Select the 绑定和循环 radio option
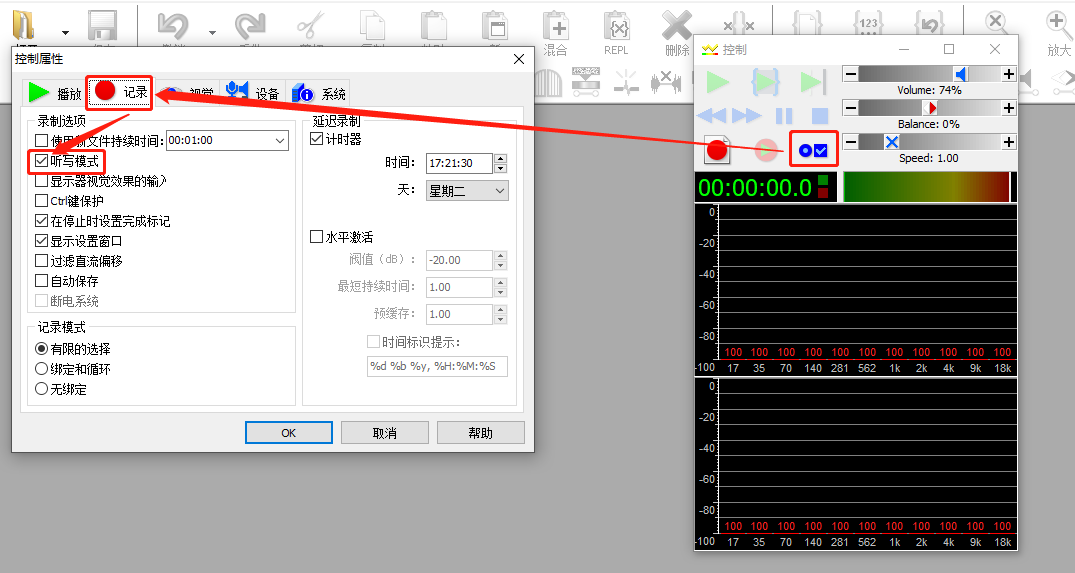 pos(41,369)
